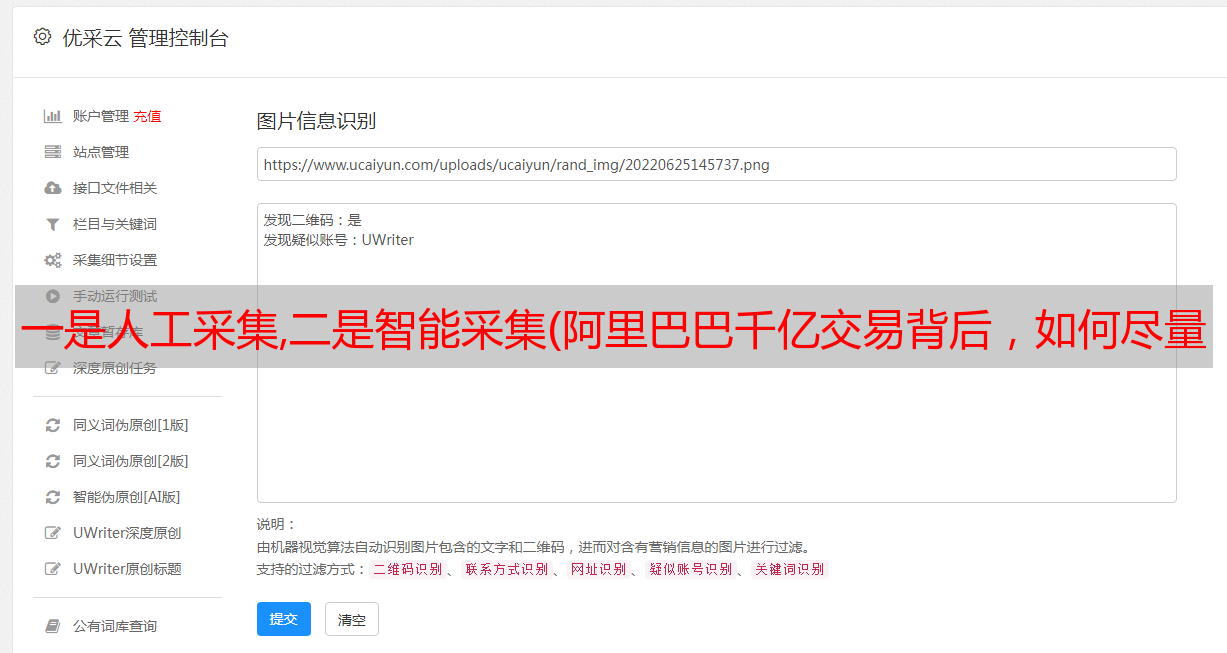Open 同义词伪原创[2版] menu item
The image size is (1227, 653).
point(131,461)
